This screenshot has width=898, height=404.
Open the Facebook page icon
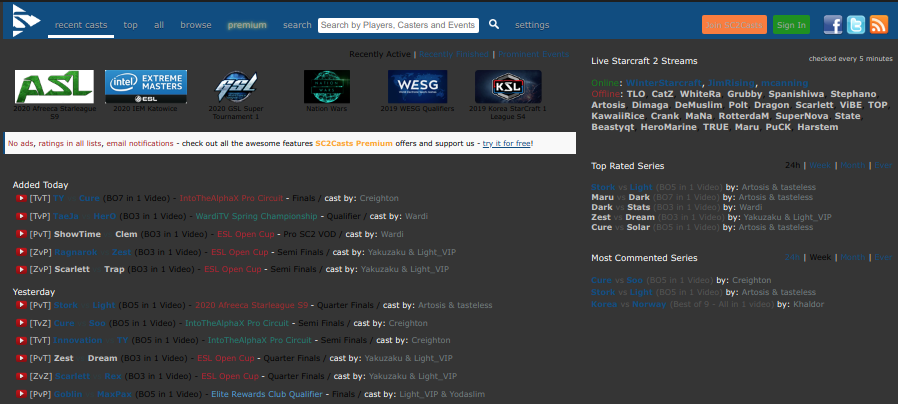pyautogui.click(x=833, y=25)
